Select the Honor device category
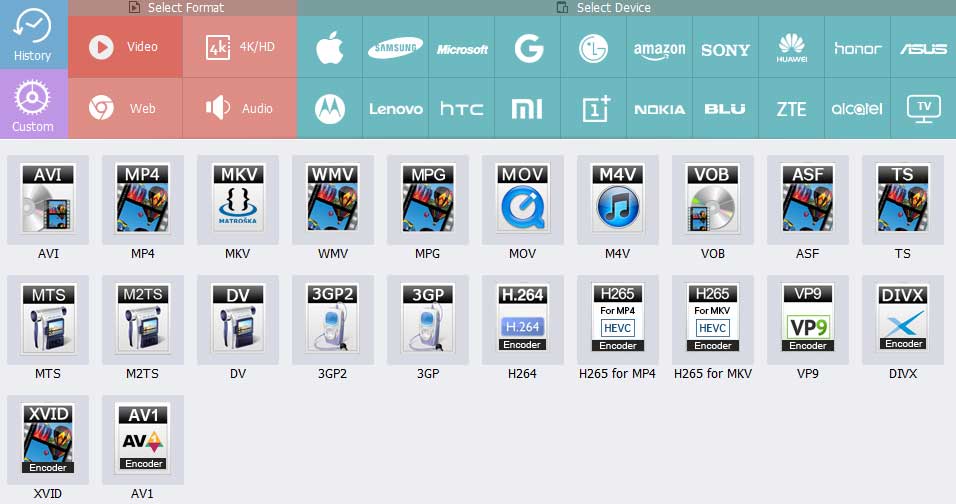The image size is (956, 504). point(858,48)
